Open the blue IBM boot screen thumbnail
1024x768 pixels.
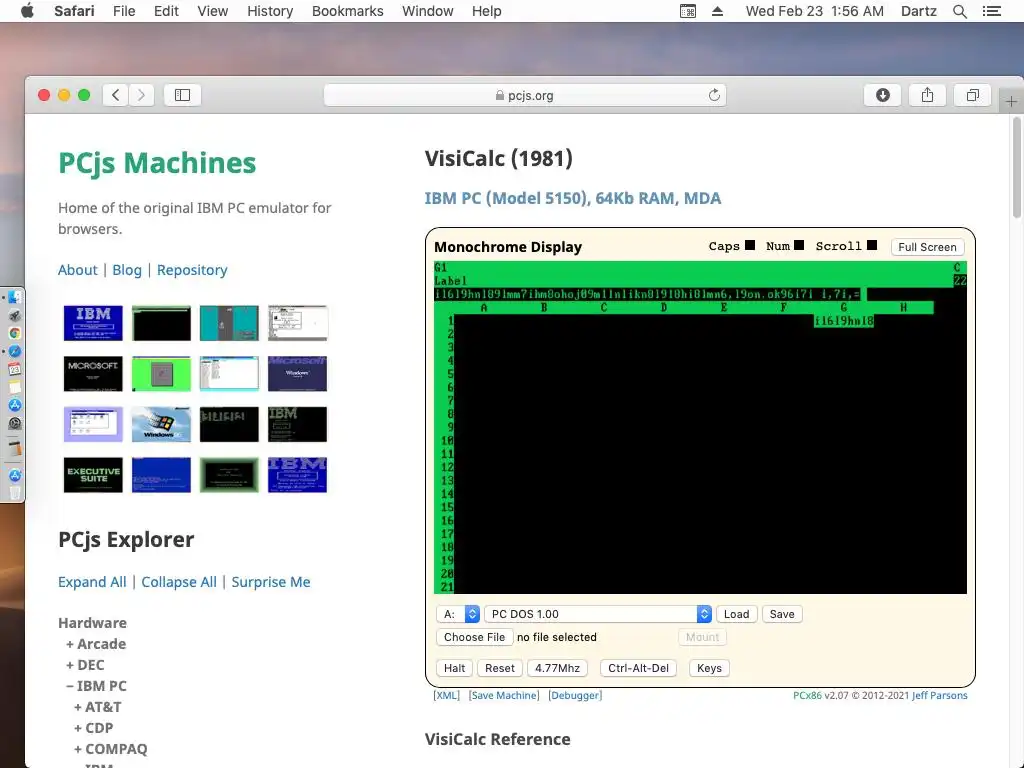pos(93,323)
